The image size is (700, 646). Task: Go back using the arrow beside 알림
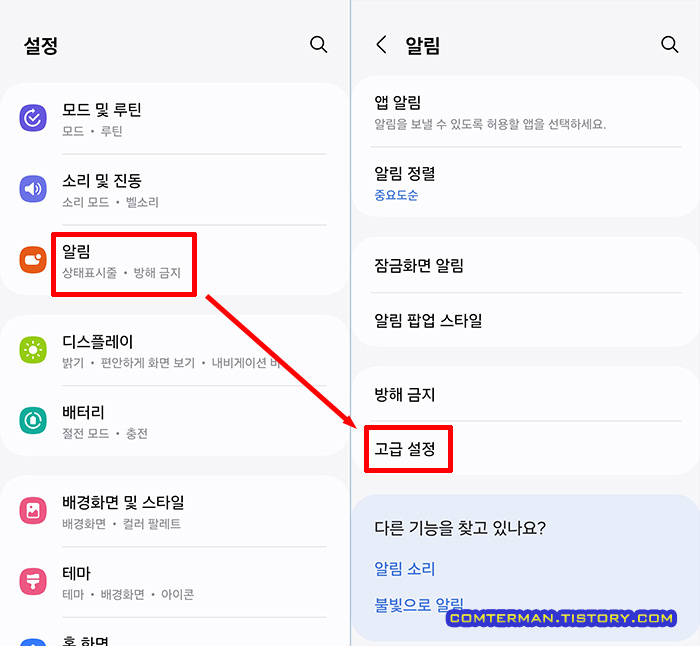pyautogui.click(x=381, y=45)
